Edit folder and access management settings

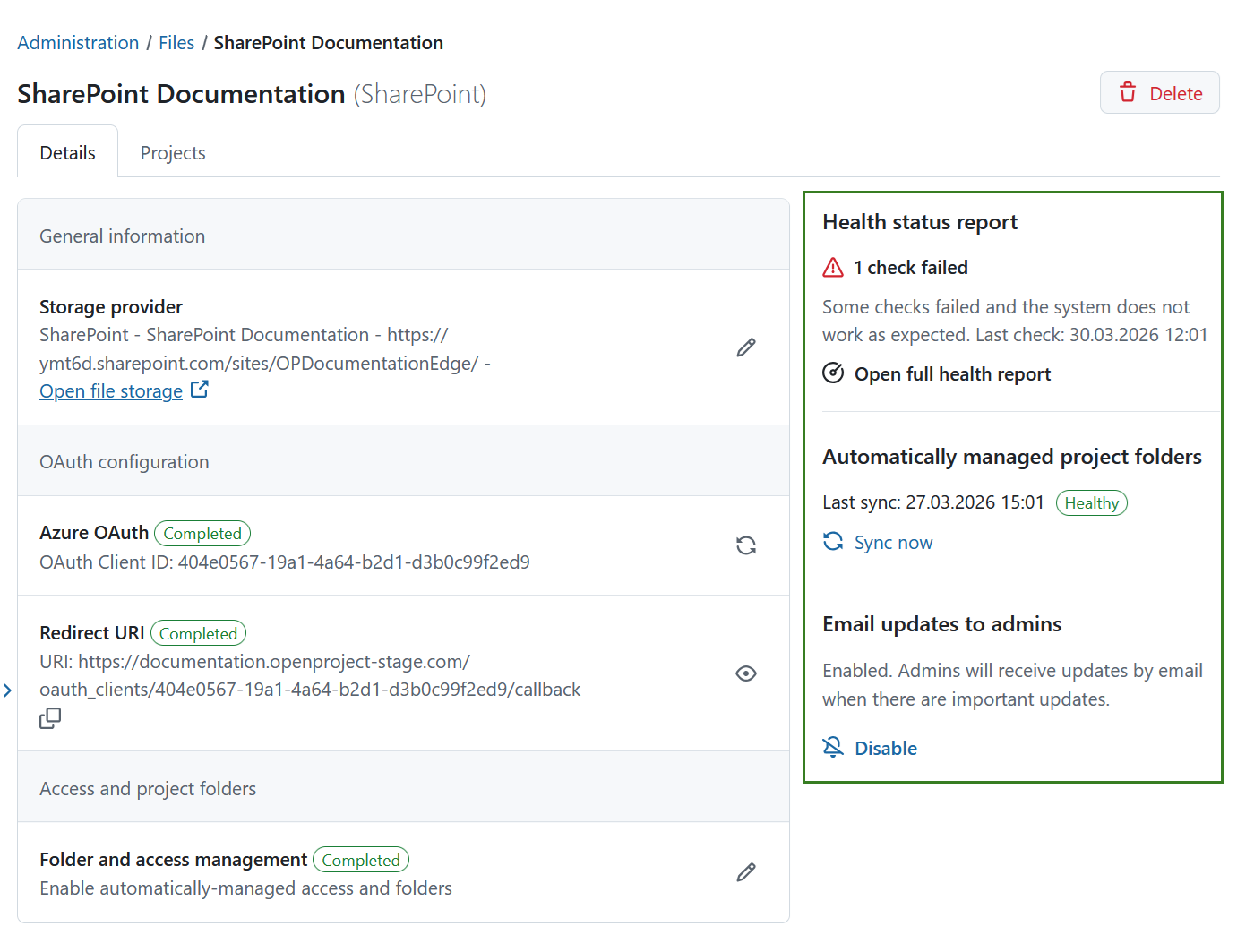(x=746, y=871)
